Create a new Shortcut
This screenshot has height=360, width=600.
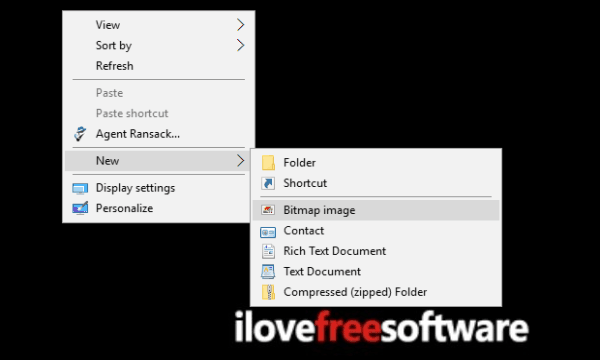click(376, 183)
